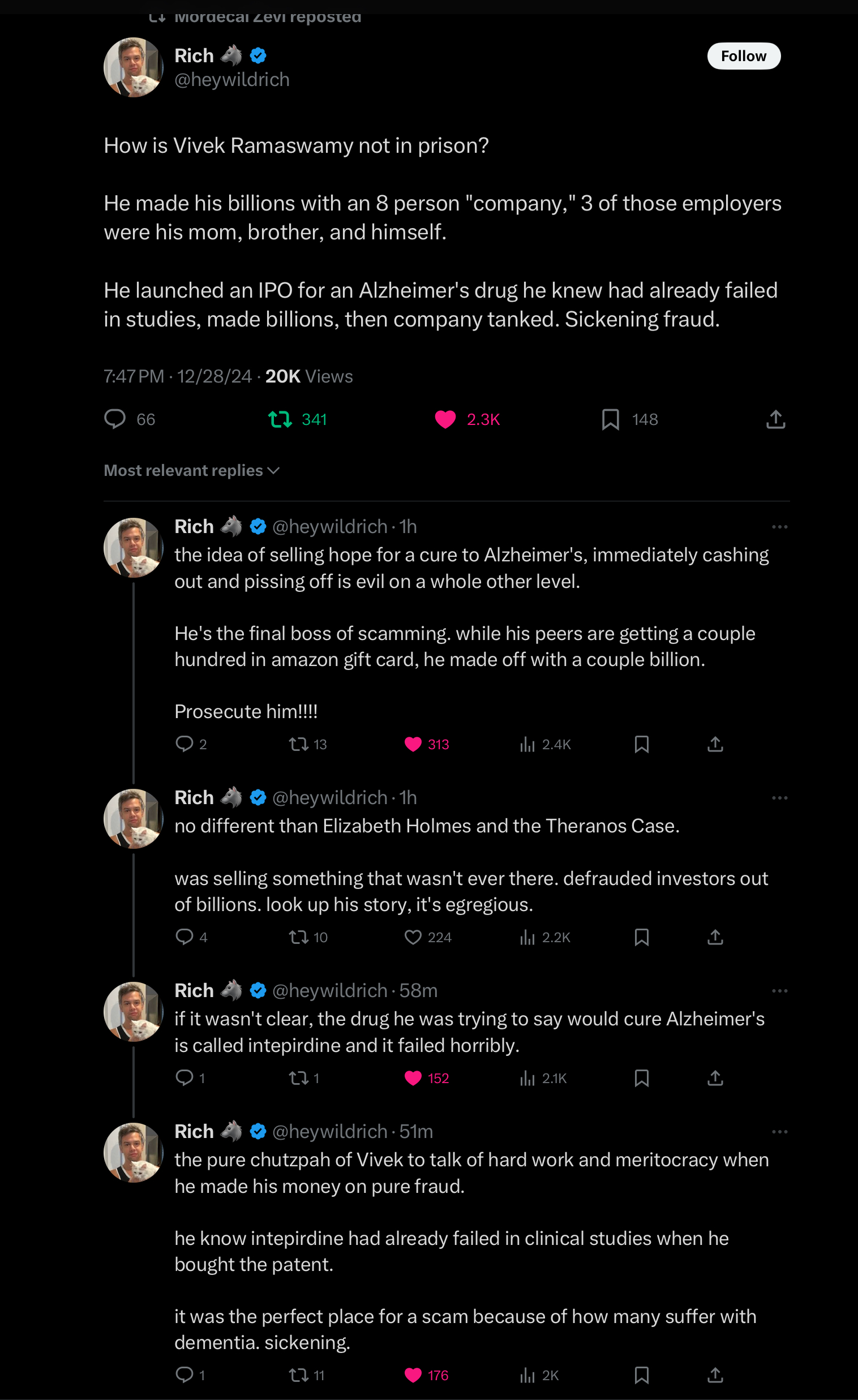Undo the repost showing 341
The image size is (858, 1400).
280,419
